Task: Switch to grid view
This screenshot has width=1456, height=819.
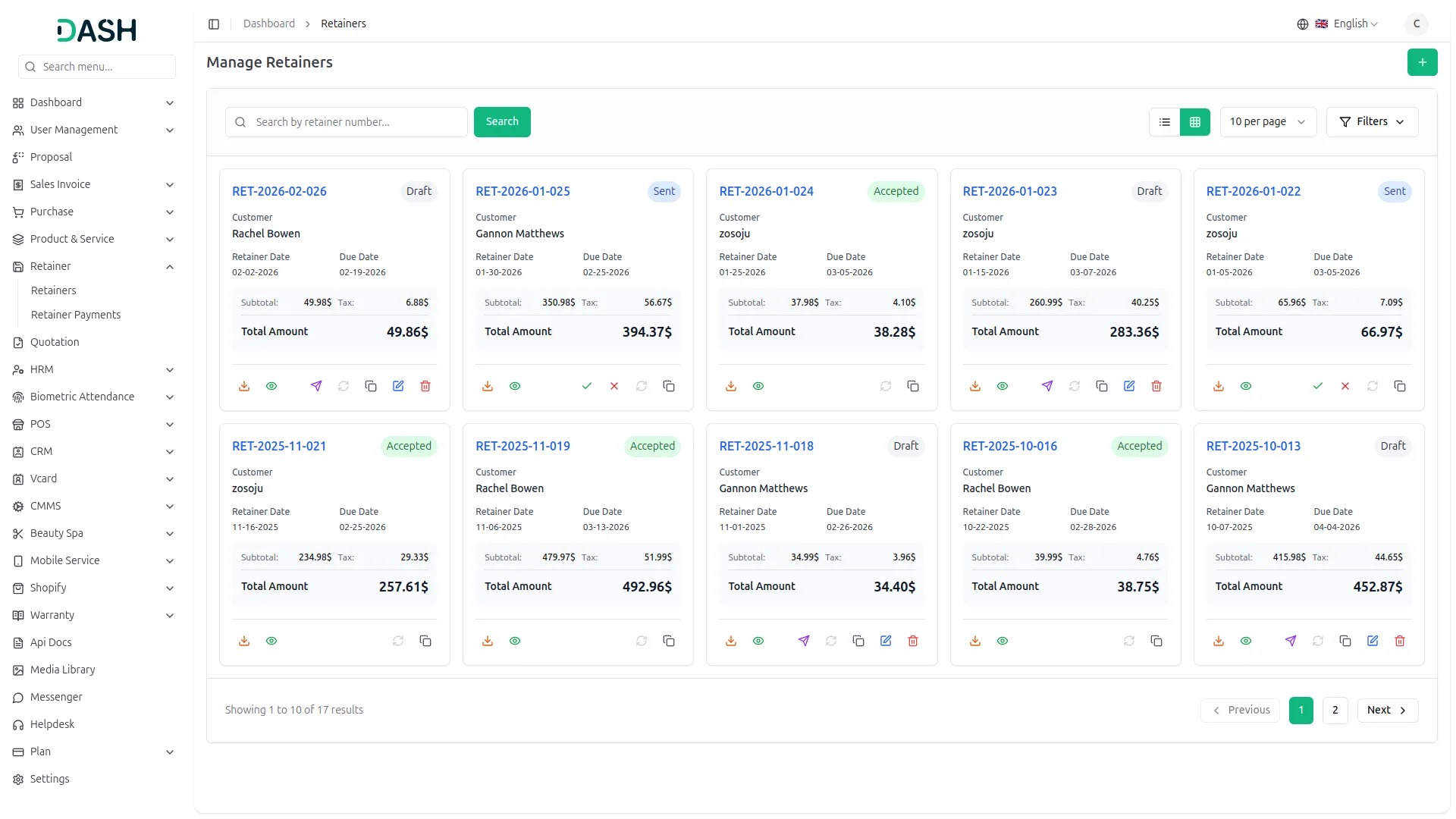Action: pyautogui.click(x=1195, y=122)
